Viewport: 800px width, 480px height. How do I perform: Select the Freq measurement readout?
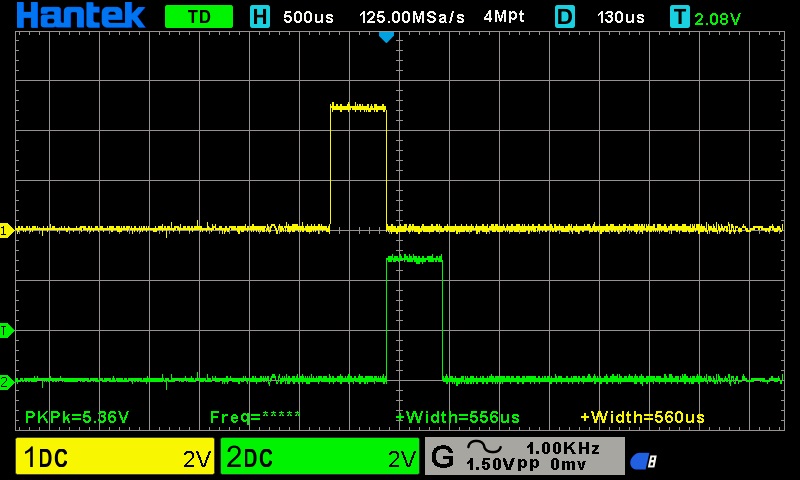pyautogui.click(x=255, y=416)
